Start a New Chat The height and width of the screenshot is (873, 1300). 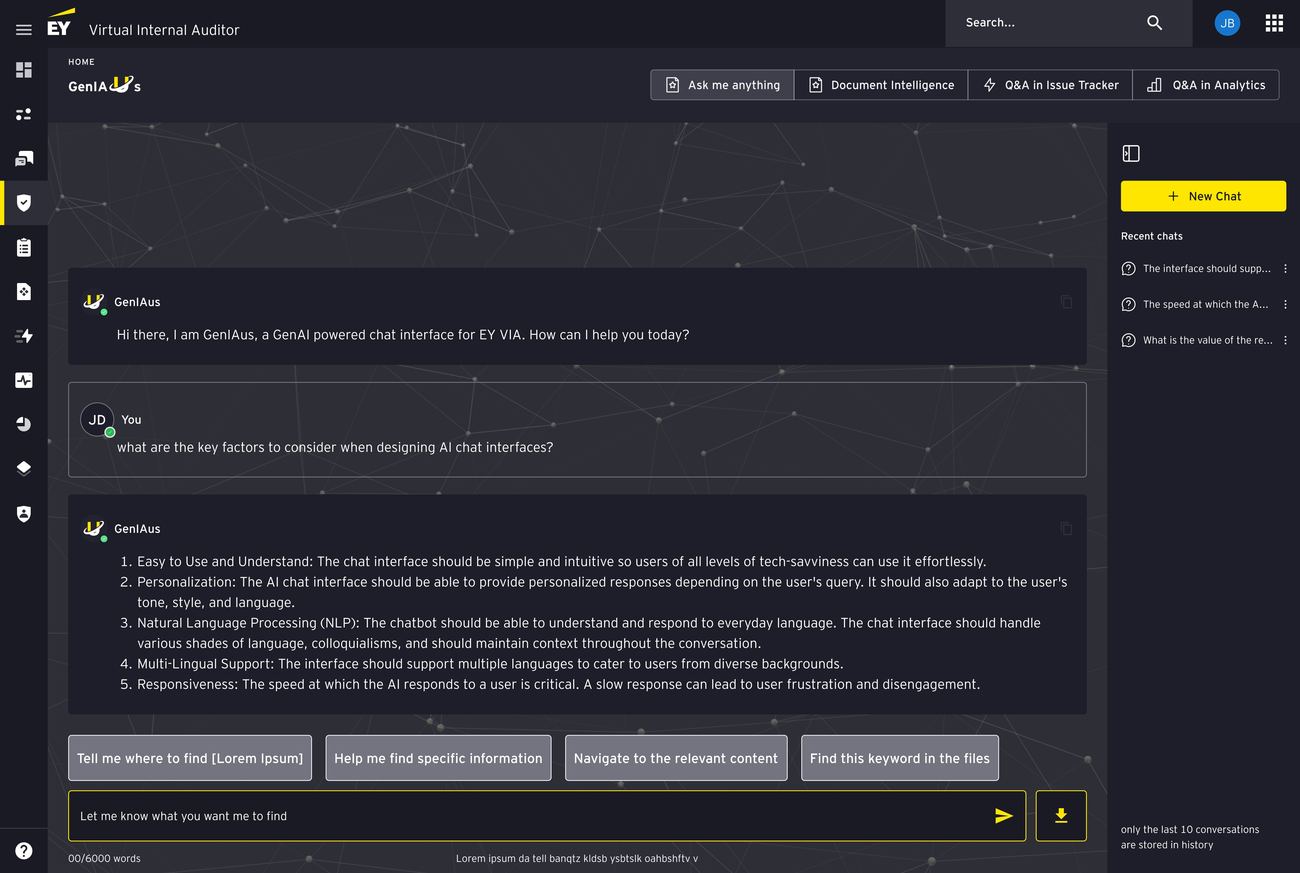1203,196
